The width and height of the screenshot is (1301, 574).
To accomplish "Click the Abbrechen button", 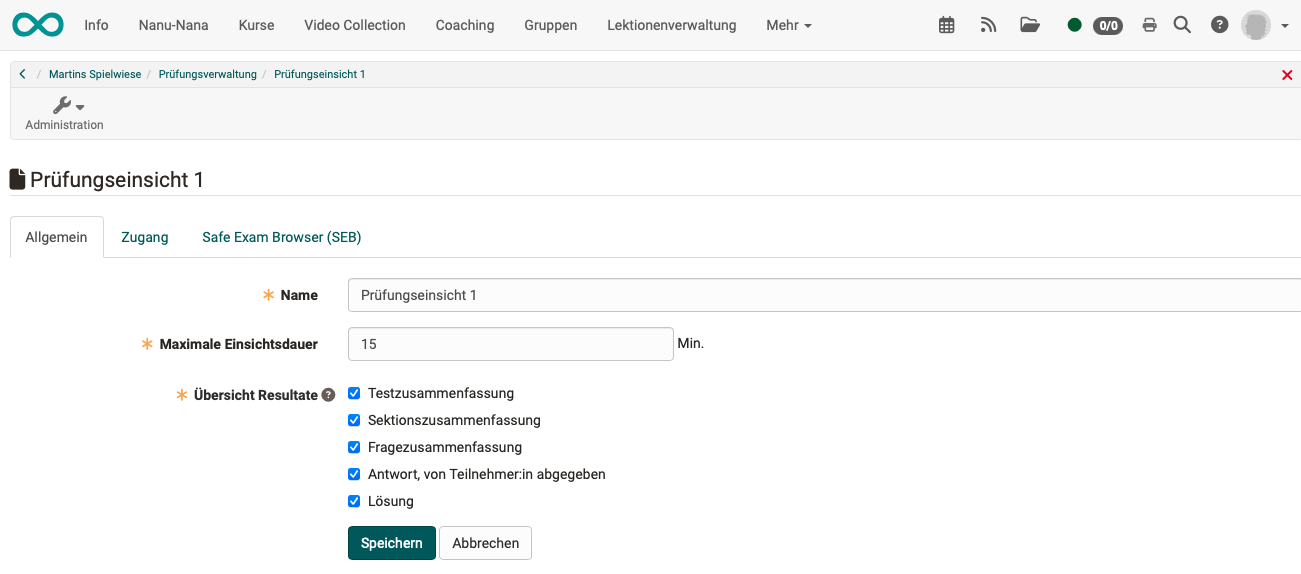I will [x=486, y=543].
